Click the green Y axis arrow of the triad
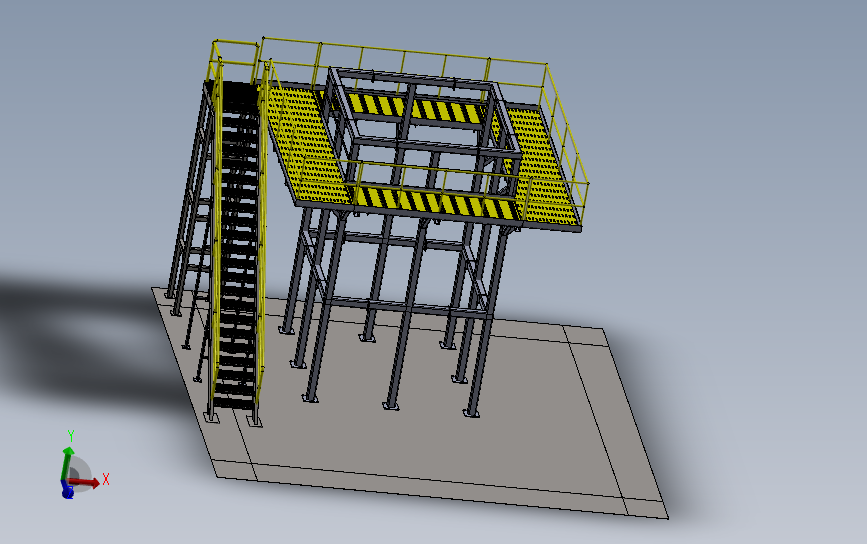This screenshot has width=867, height=544. pos(67,463)
